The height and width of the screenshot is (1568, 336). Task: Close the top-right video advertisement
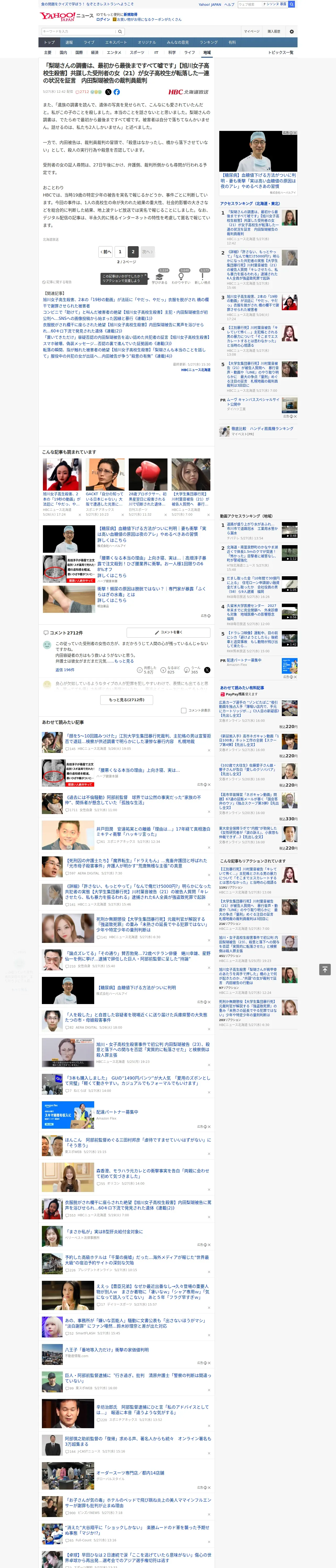click(295, 133)
